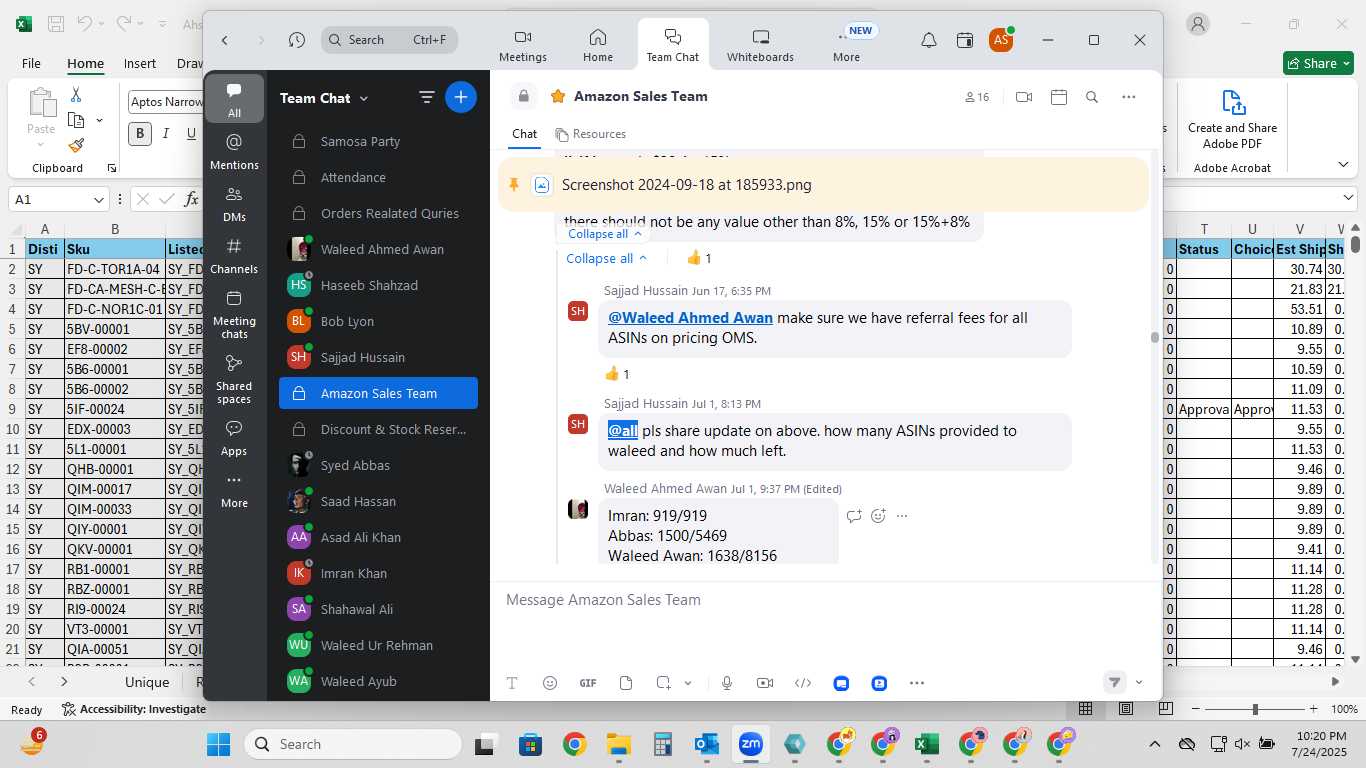The height and width of the screenshot is (768, 1366).
Task: Add a reaction to Waleed Ahmed Awan's message
Action: click(x=878, y=516)
